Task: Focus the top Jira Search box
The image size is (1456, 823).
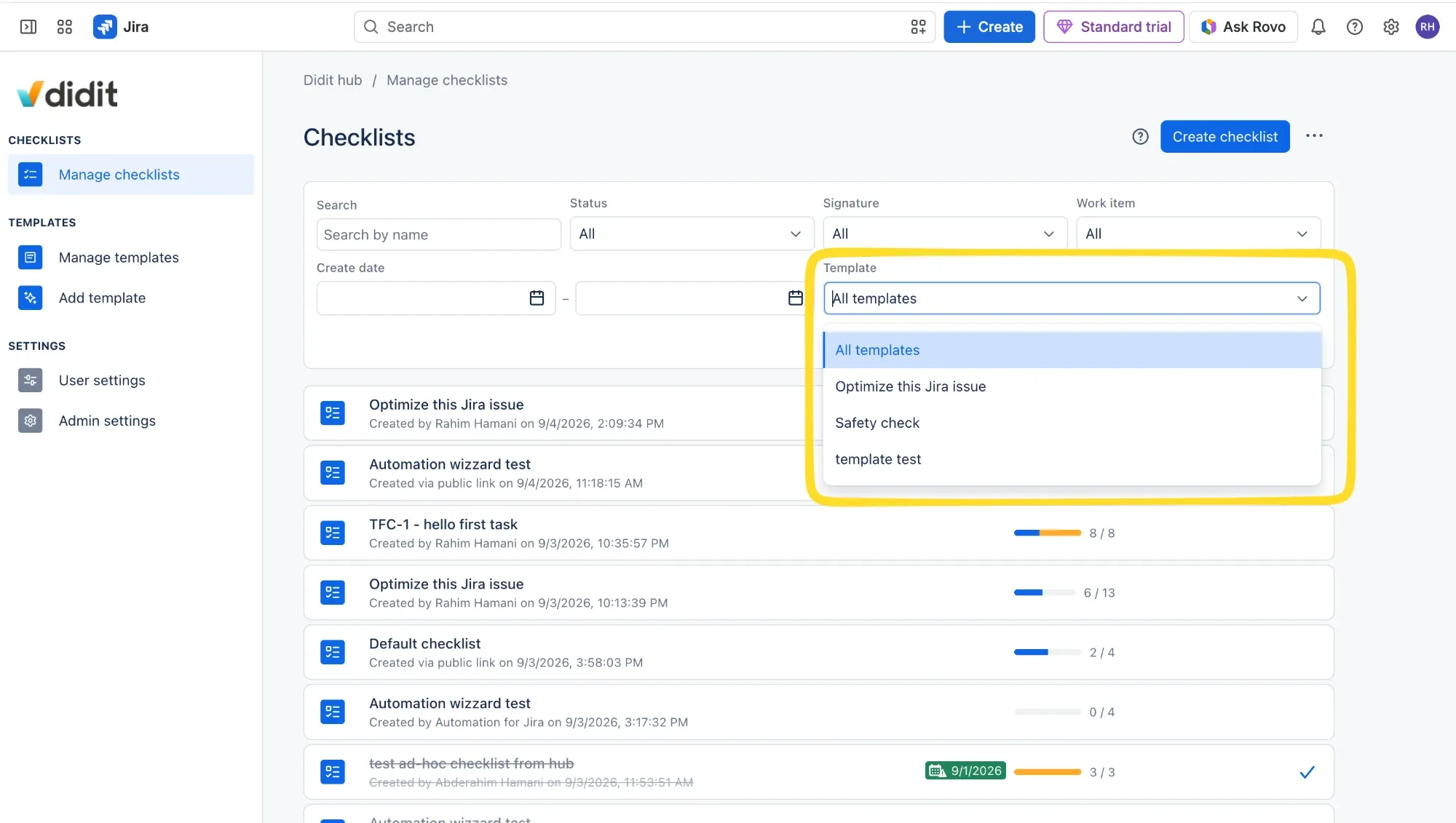Action: [x=644, y=27]
